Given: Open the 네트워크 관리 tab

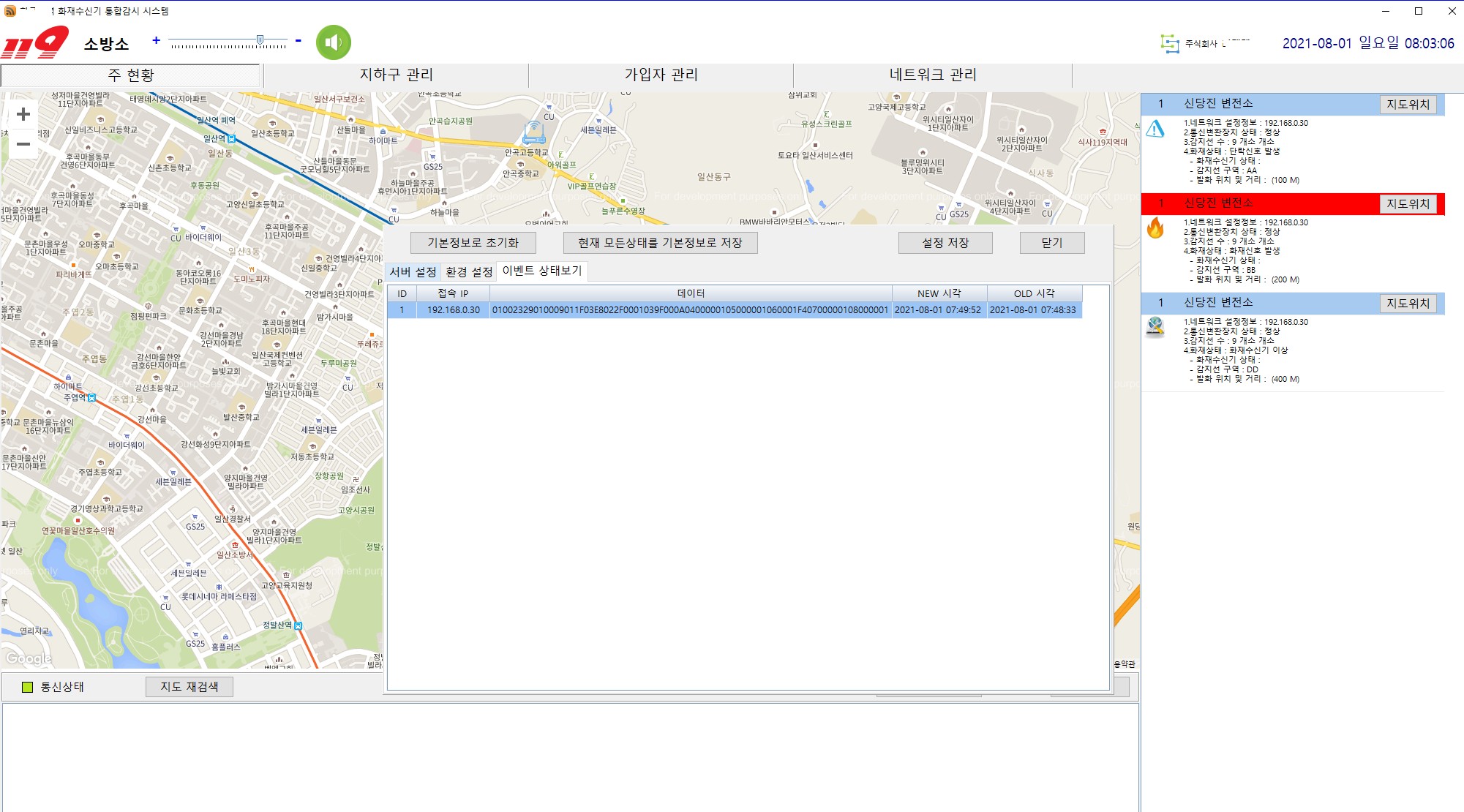Looking at the screenshot, I should tap(932, 75).
